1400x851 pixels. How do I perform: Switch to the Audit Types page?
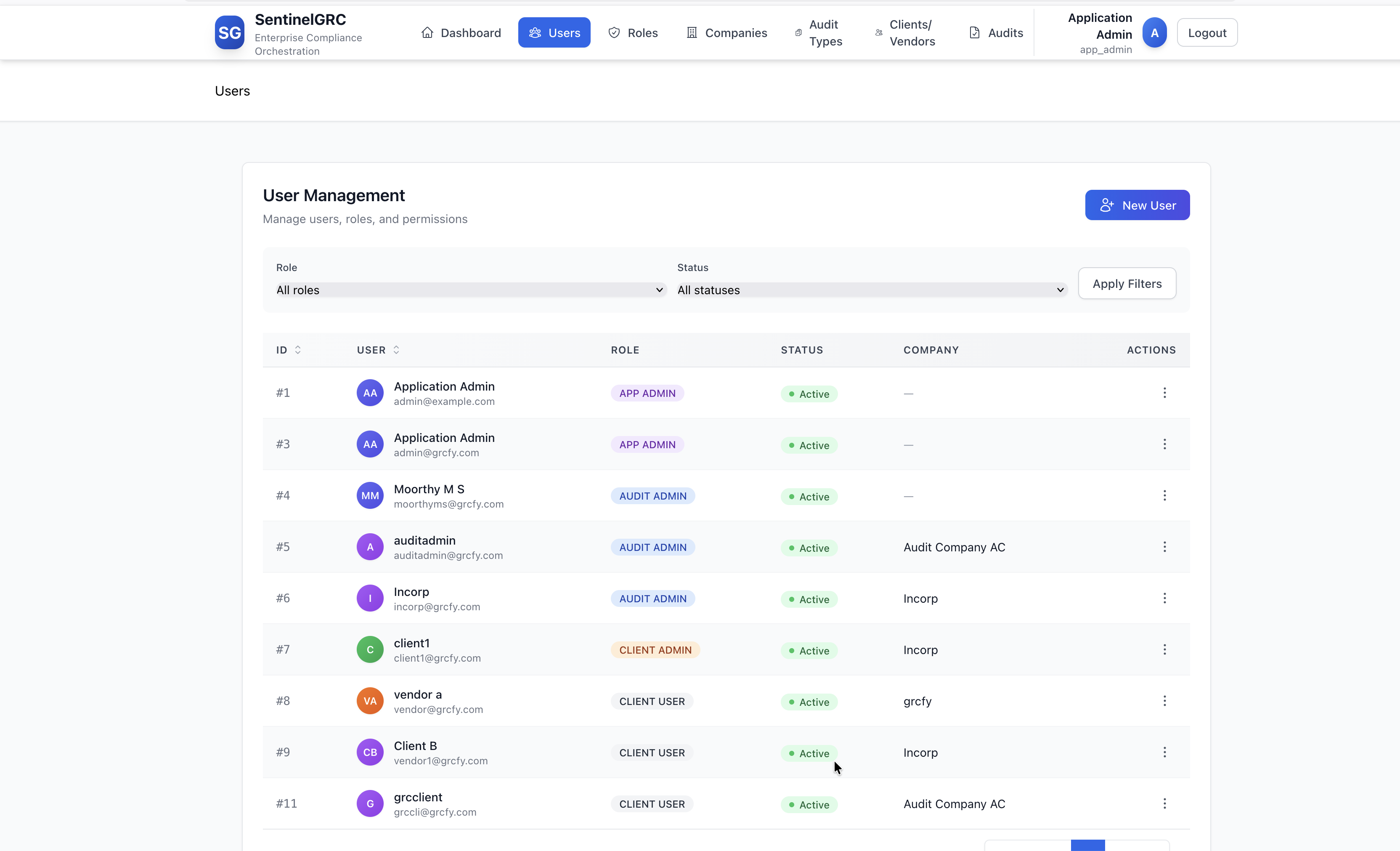click(x=819, y=32)
